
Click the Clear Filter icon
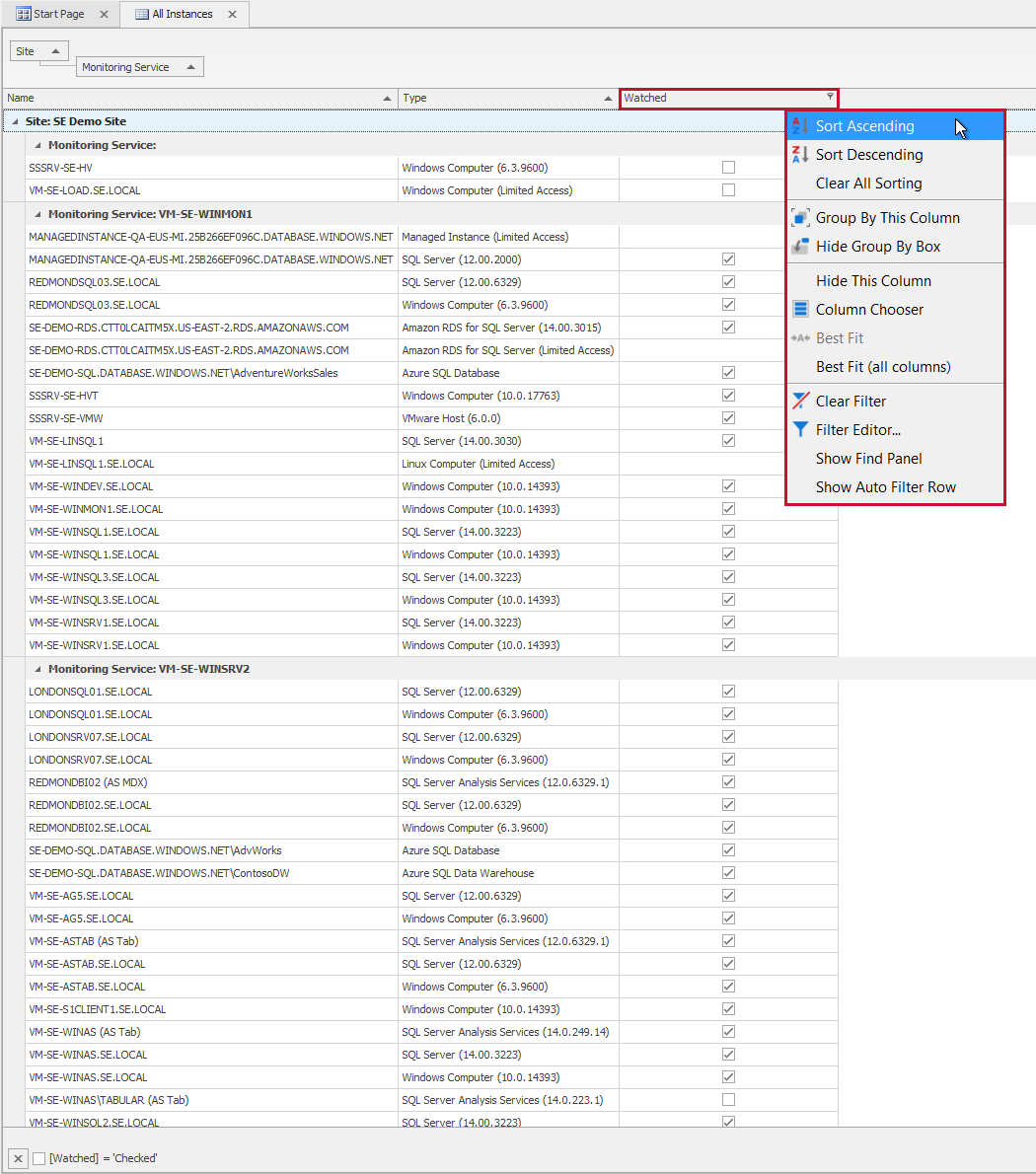[799, 401]
